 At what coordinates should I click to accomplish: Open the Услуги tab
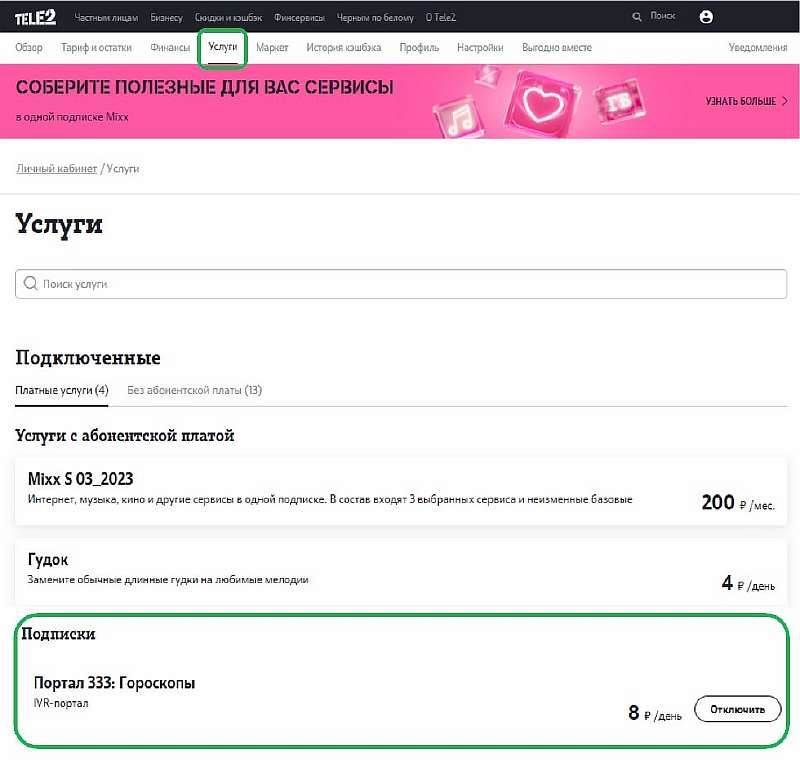coord(223,48)
